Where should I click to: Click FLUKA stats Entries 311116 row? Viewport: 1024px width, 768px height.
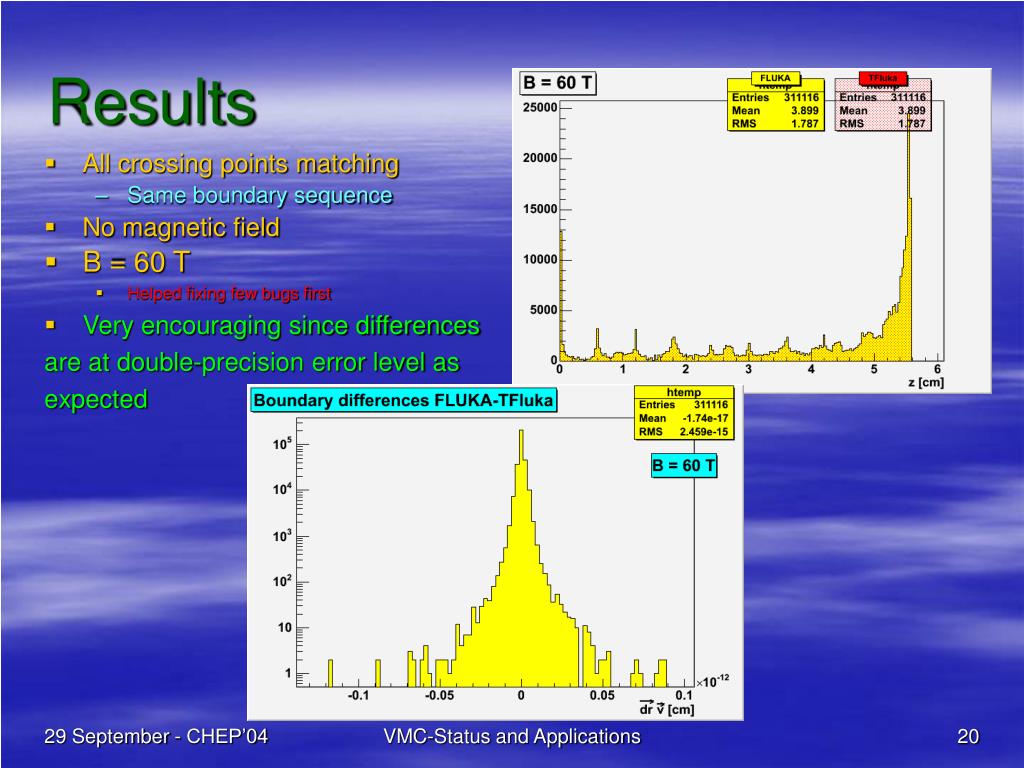click(775, 97)
